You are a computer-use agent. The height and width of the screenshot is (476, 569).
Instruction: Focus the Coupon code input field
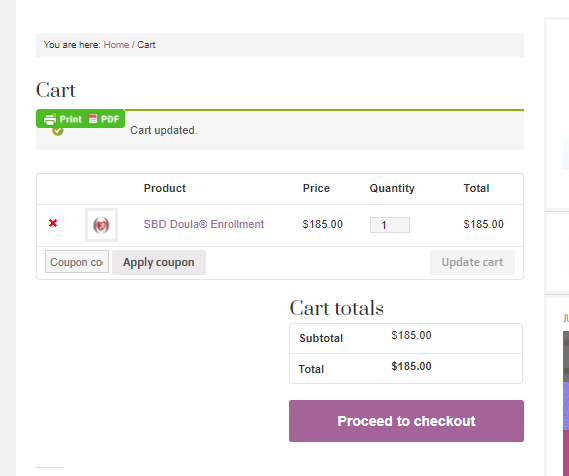(77, 262)
